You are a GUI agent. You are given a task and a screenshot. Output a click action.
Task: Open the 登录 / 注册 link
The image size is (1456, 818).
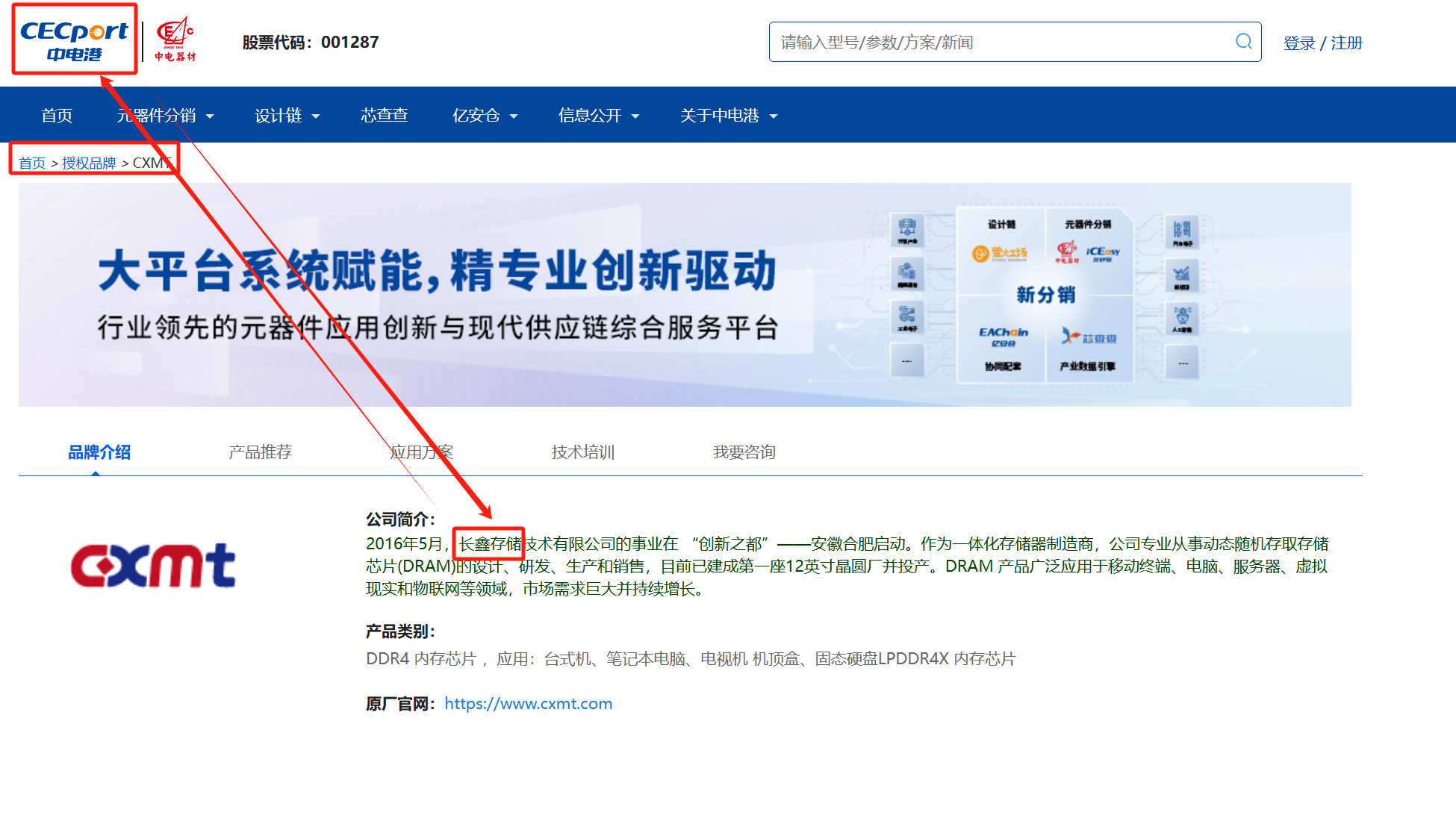[x=1322, y=43]
